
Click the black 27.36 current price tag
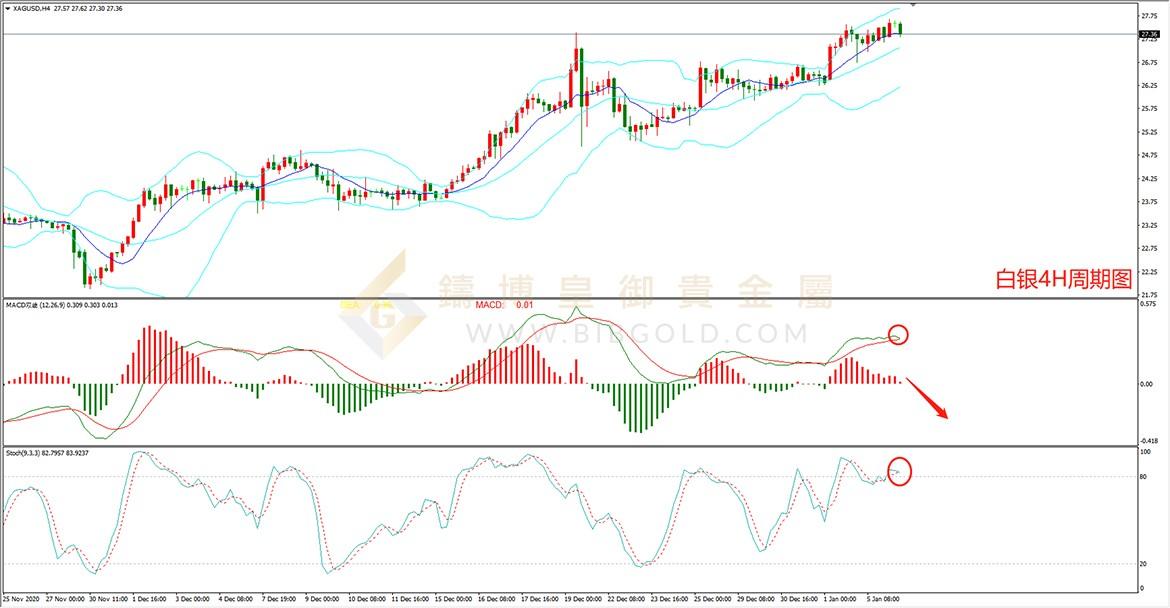[x=1149, y=34]
